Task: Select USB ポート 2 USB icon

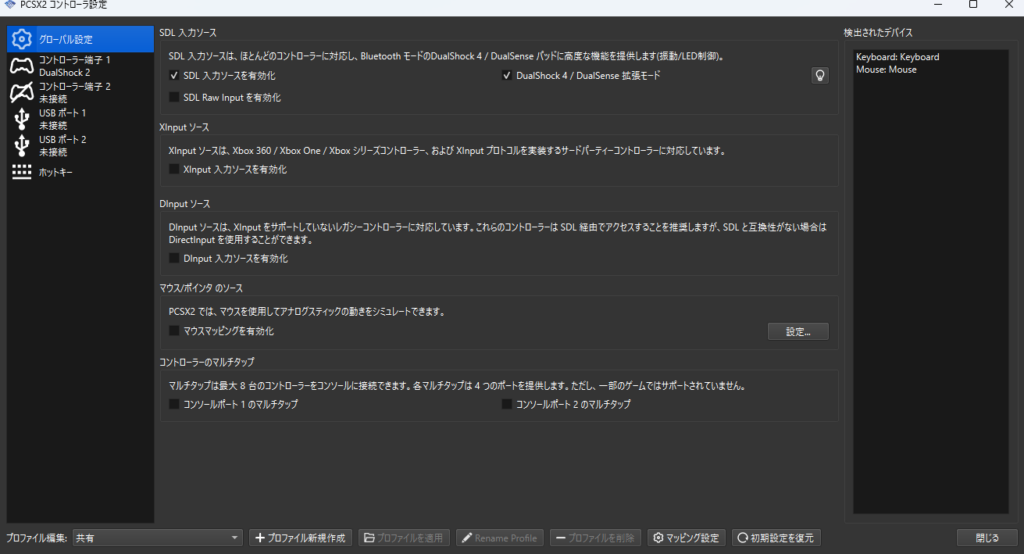Action: (x=22, y=146)
